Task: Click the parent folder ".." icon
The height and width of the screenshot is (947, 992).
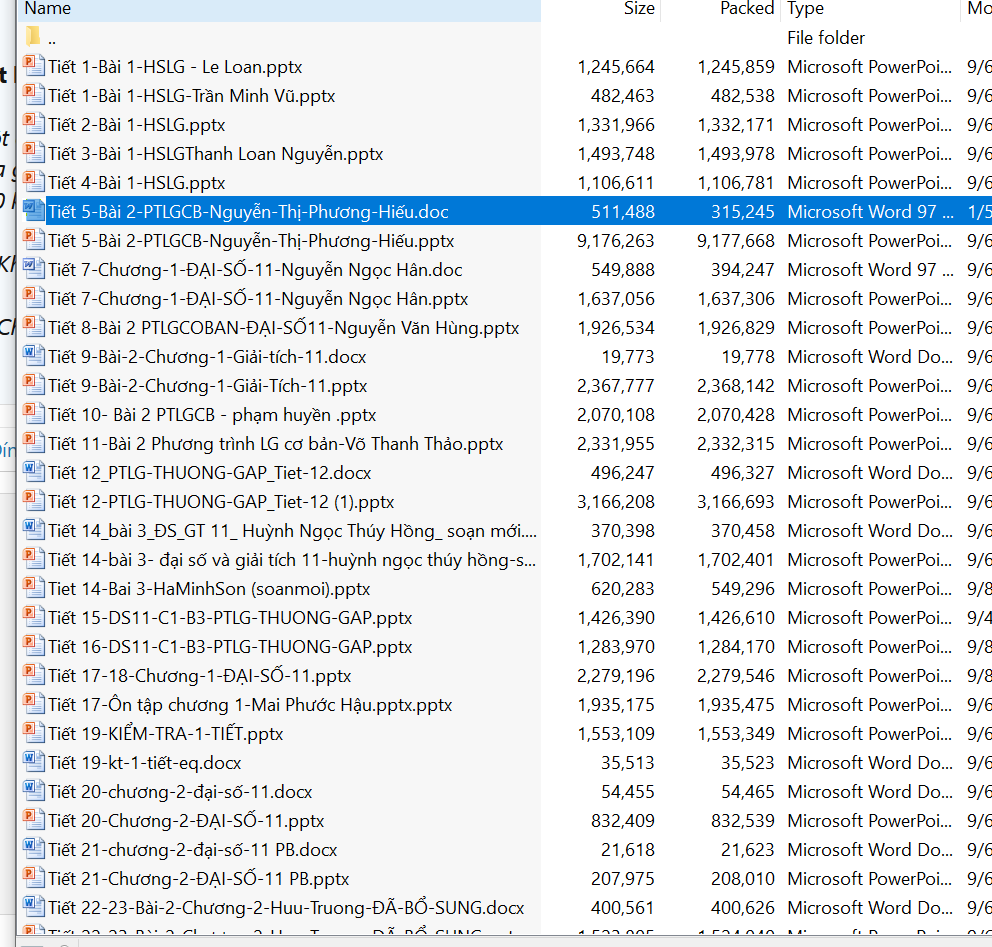Action: coord(33,38)
